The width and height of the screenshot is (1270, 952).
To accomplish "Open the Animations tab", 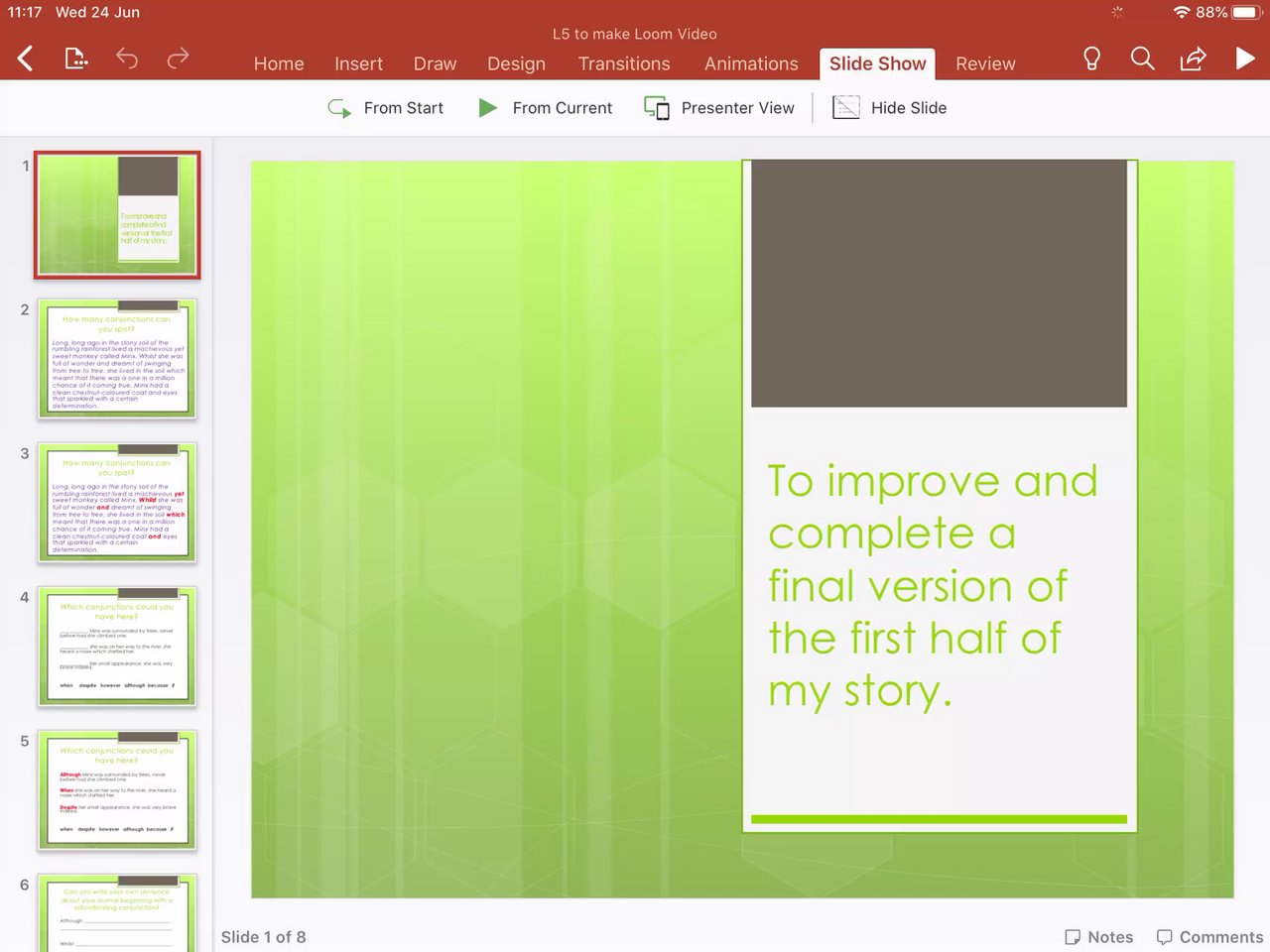I will [751, 63].
